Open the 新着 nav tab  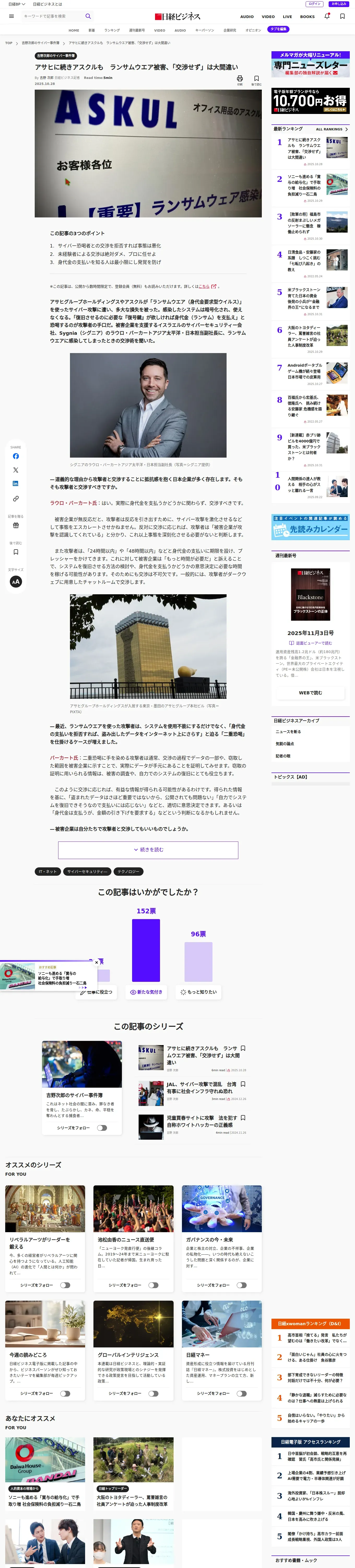92,30
